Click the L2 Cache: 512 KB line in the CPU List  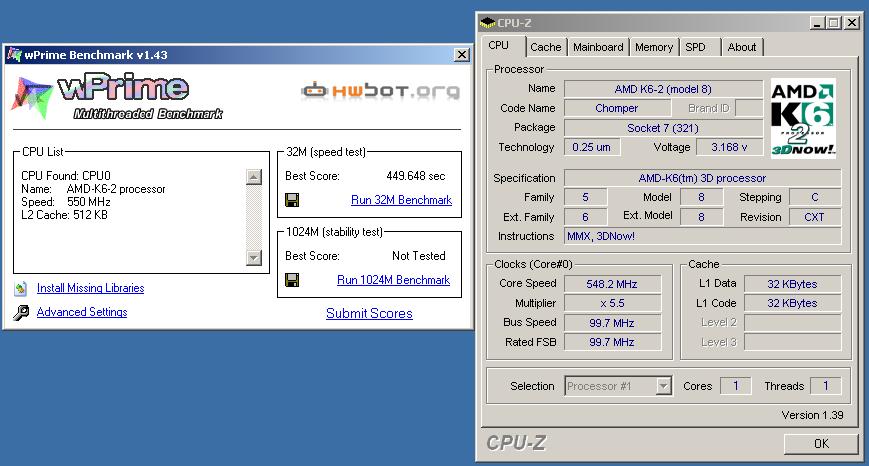pos(64,215)
